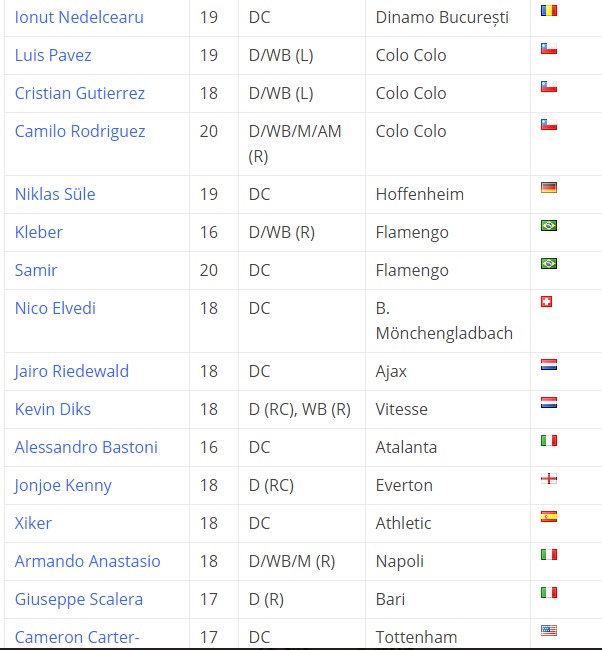602x650 pixels.
Task: Click the Swiss flag beside Nico Elvedi
Action: tap(546, 301)
